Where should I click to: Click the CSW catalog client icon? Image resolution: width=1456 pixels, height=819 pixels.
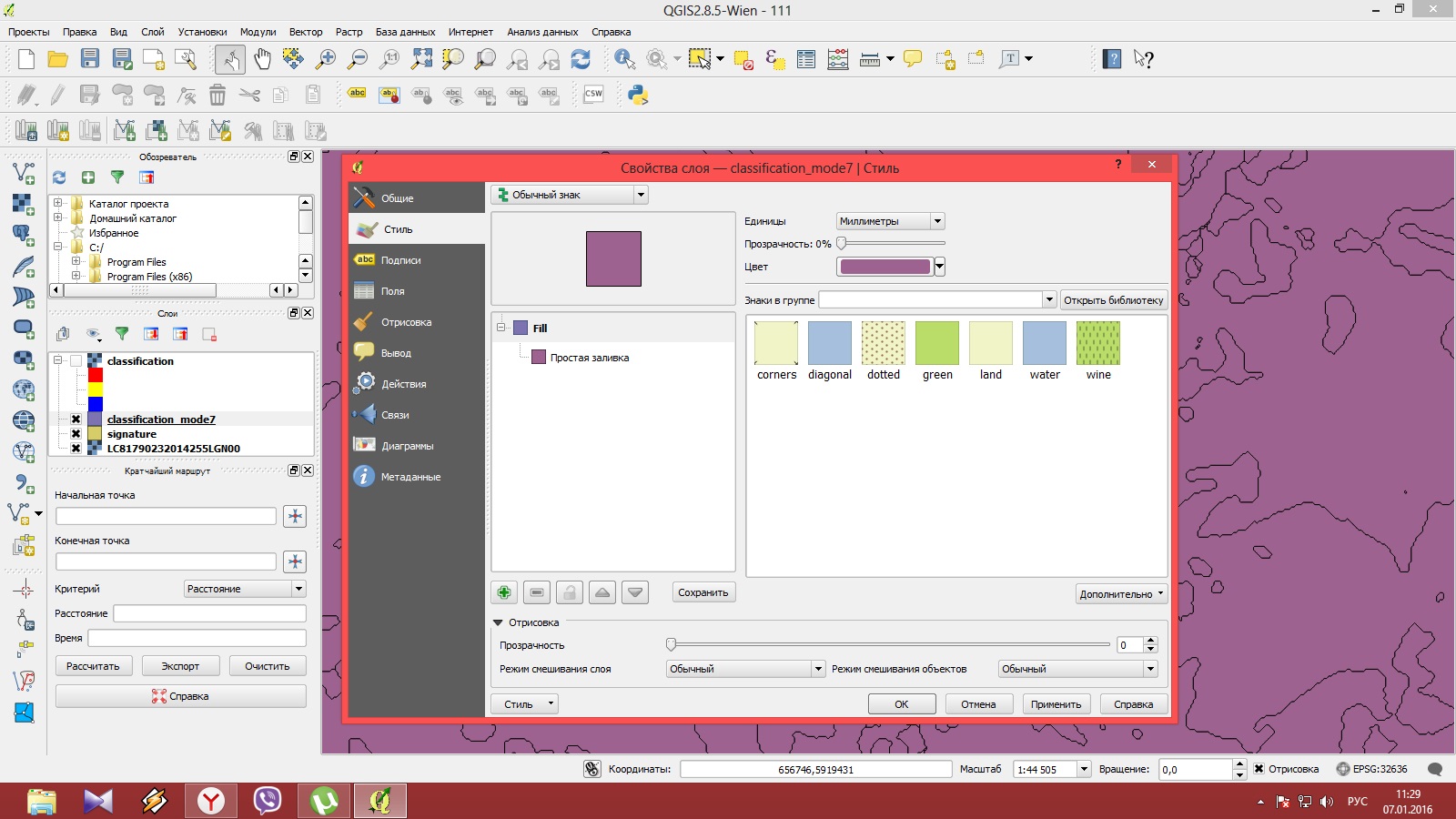click(x=593, y=95)
